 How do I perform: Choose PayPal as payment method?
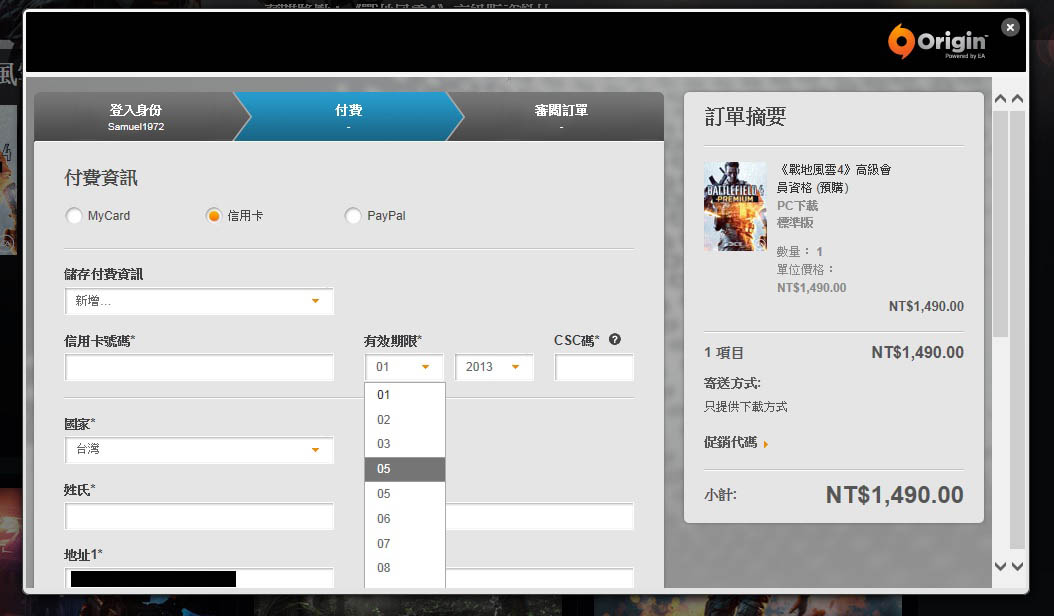click(353, 216)
